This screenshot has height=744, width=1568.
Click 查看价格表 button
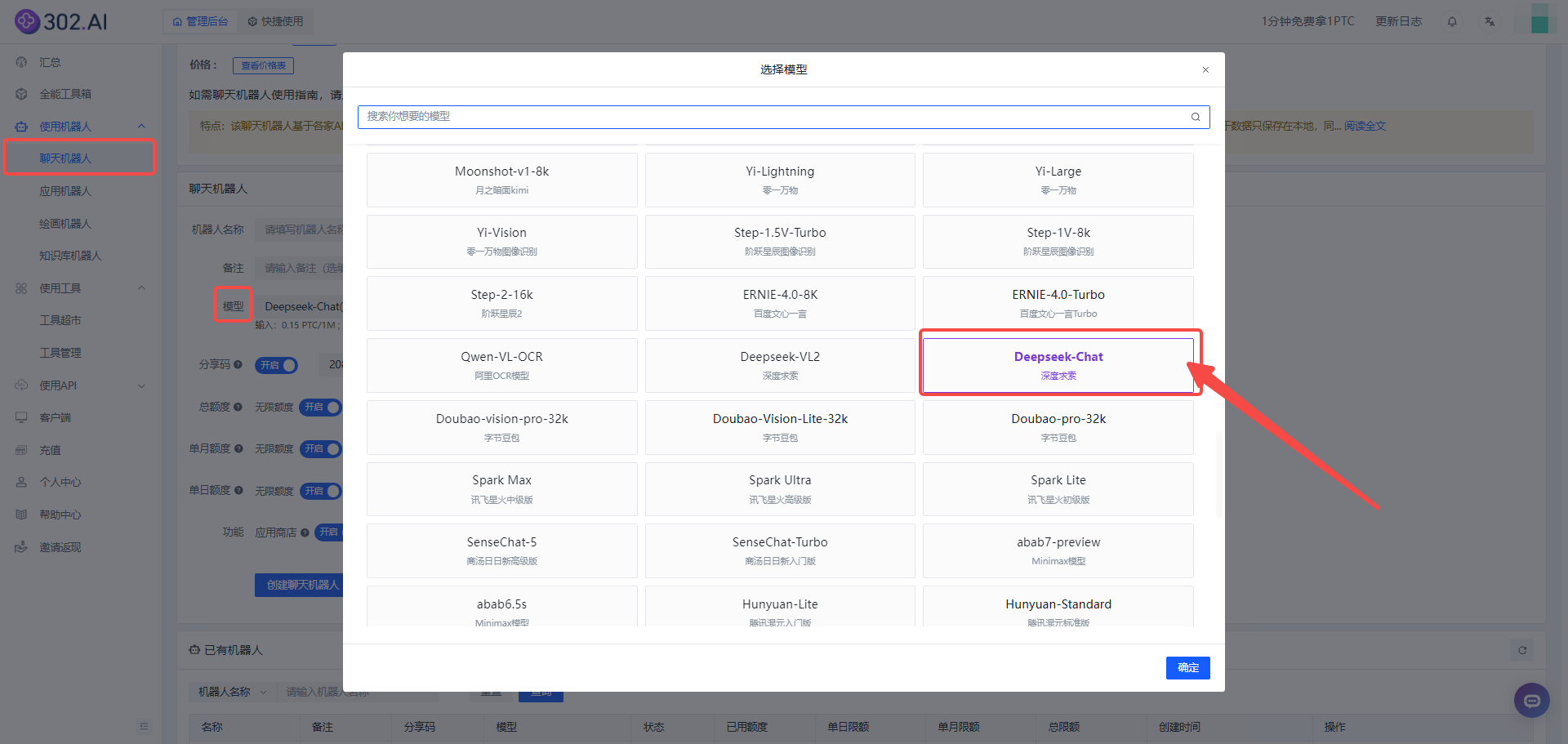pyautogui.click(x=263, y=65)
